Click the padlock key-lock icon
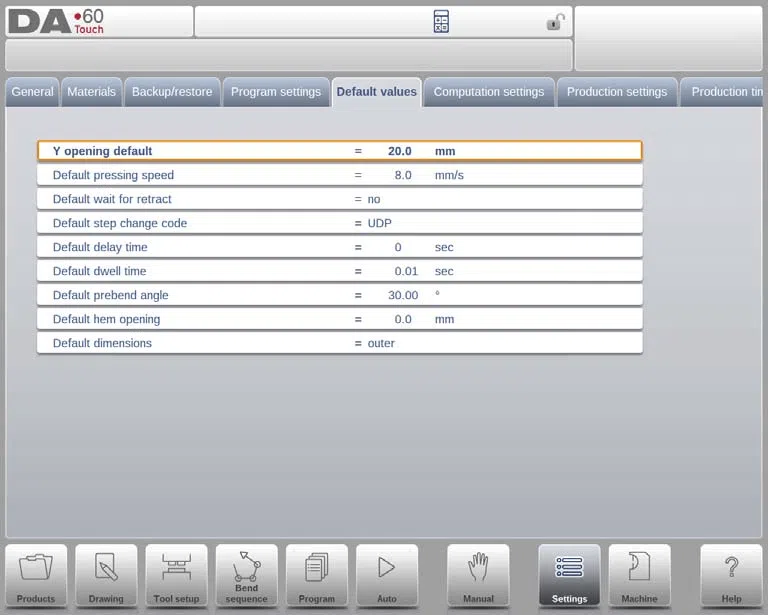768x615 pixels. pos(555,22)
